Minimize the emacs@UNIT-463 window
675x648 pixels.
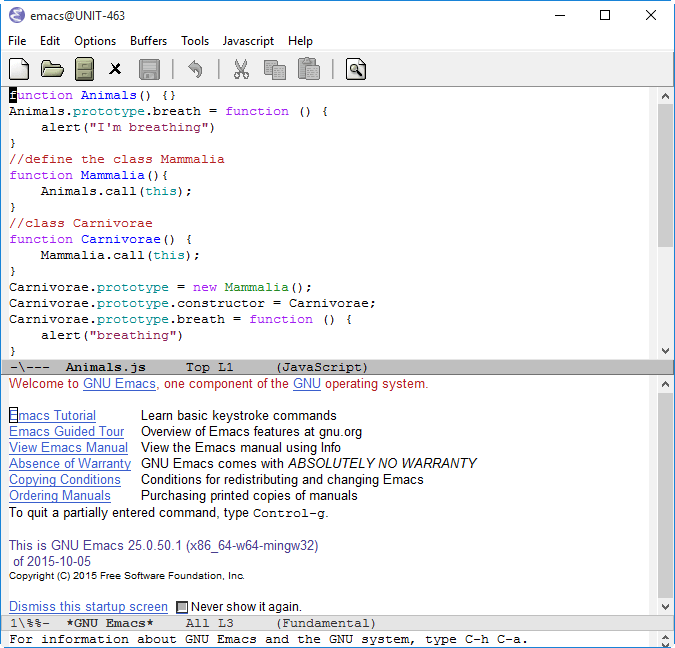click(x=560, y=16)
